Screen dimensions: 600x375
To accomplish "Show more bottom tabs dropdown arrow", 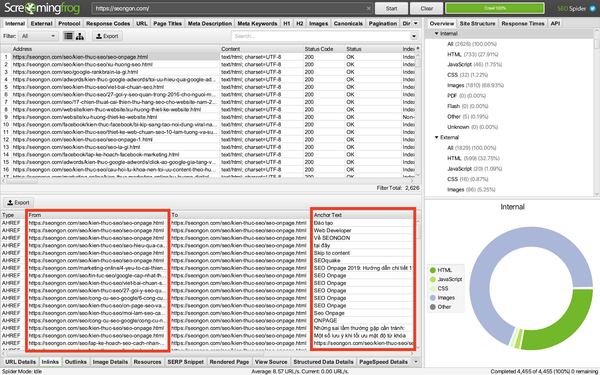I will click(x=416, y=362).
